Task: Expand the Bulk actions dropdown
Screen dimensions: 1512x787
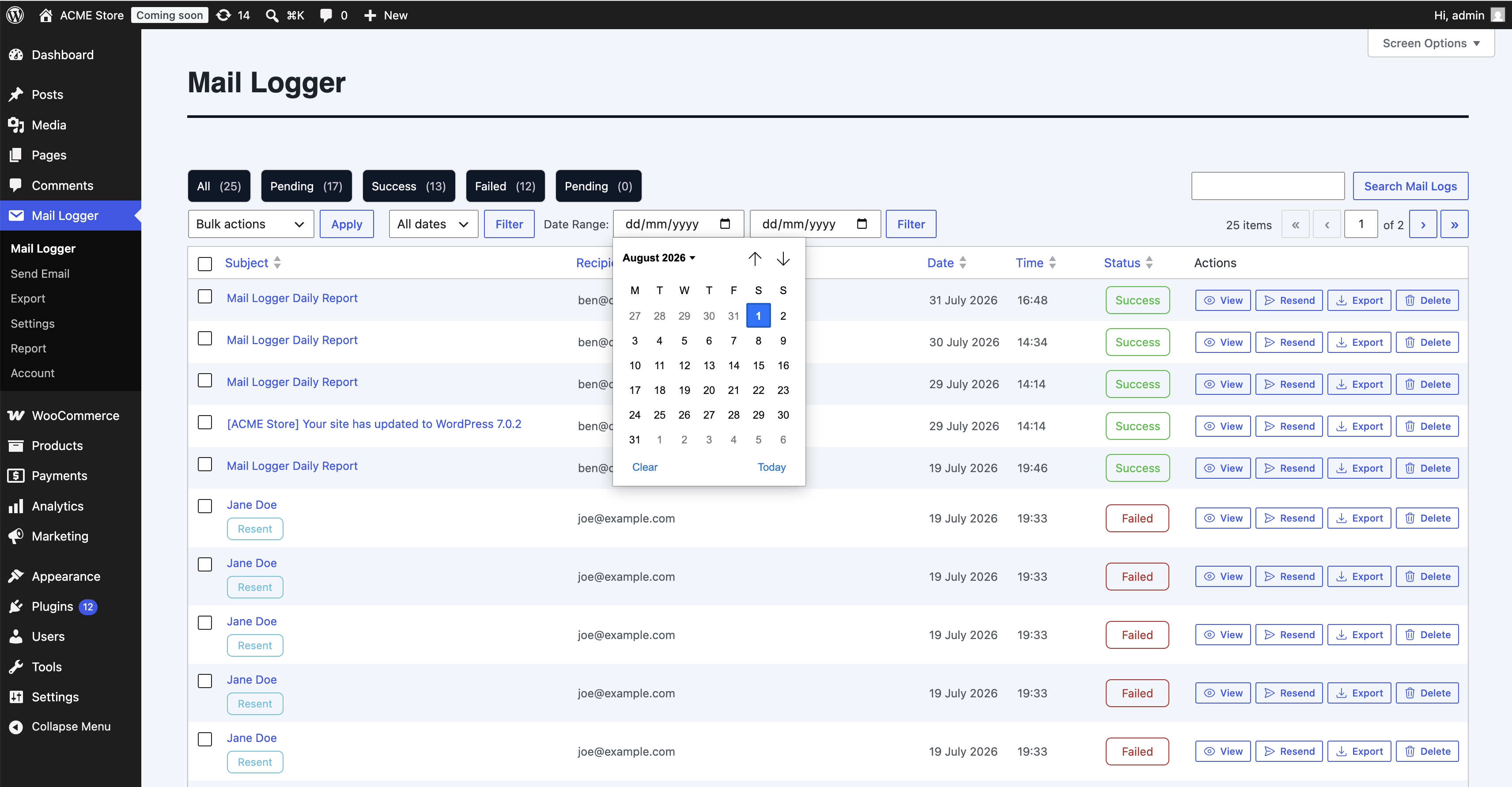Action: 251,223
